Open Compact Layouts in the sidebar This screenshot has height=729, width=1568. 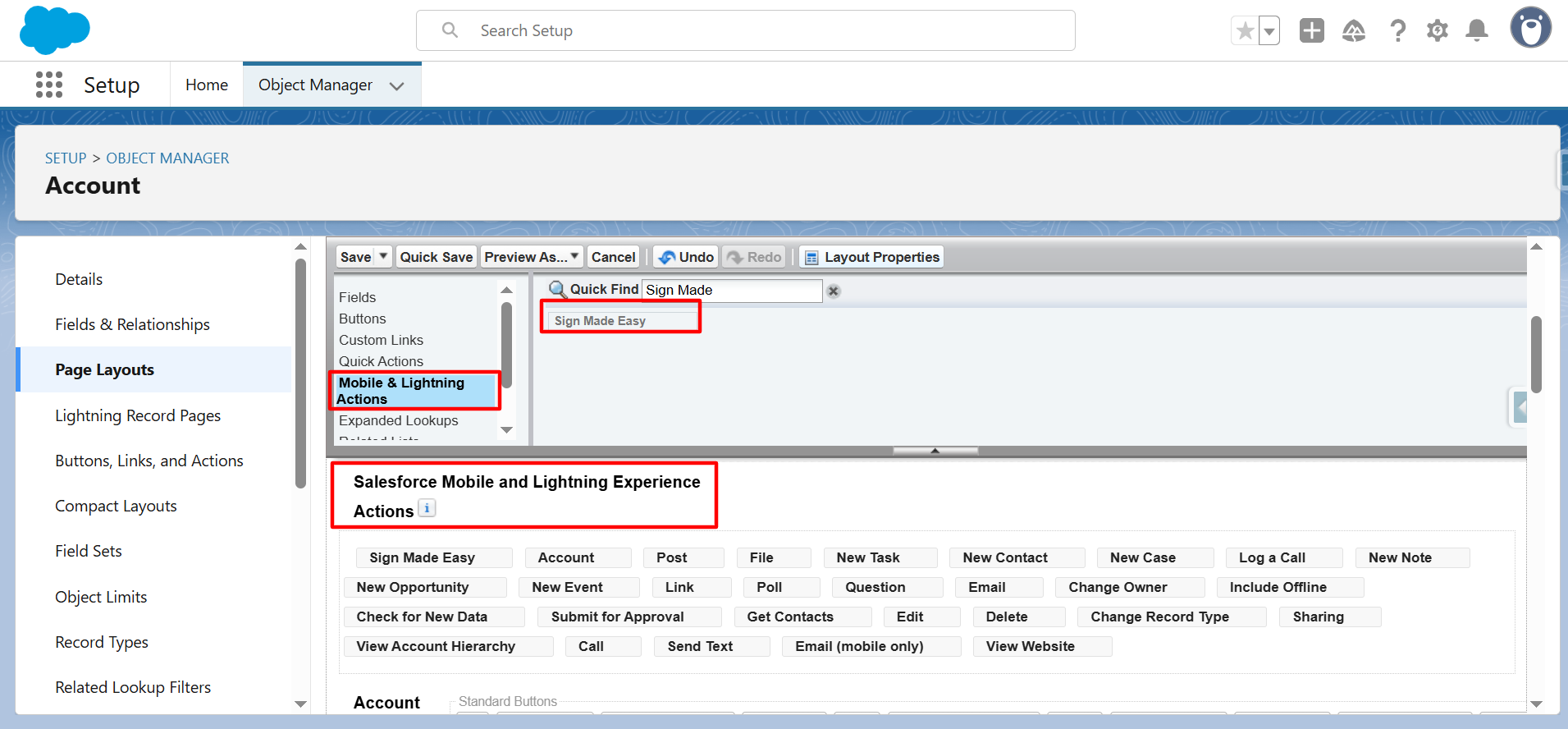coord(116,506)
